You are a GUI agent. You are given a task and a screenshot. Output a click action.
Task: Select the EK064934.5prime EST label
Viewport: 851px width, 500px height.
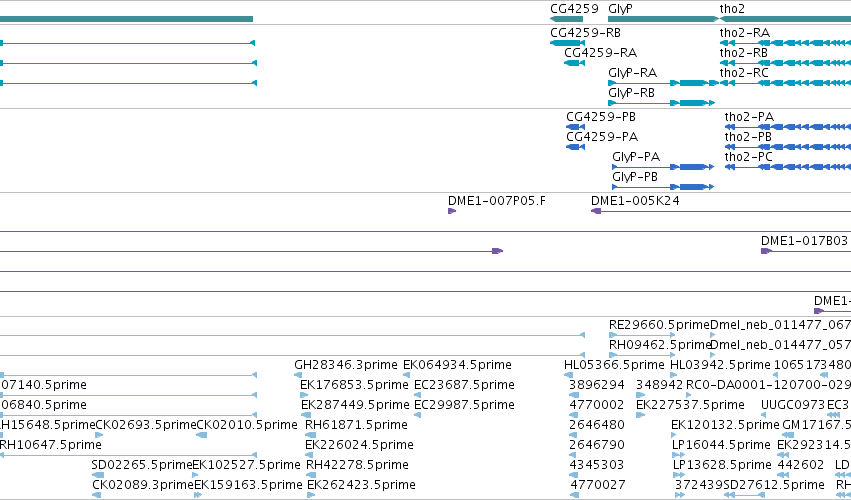pyautogui.click(x=457, y=365)
